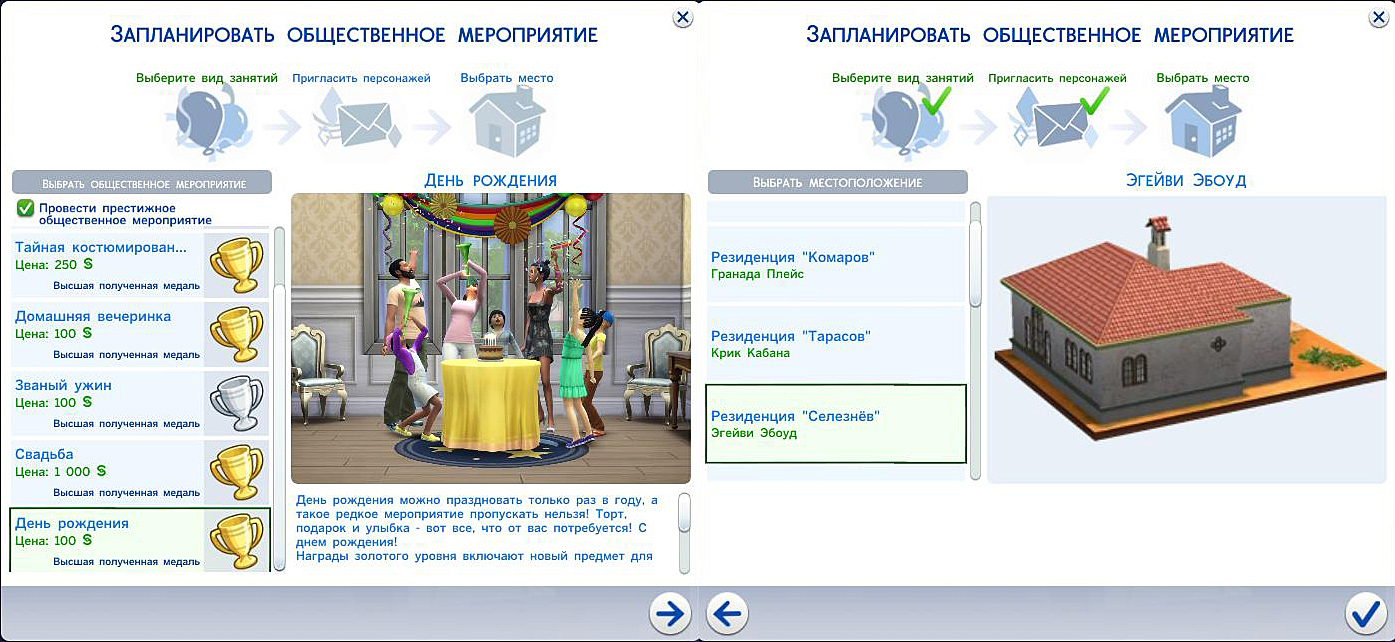Click Выберите вид занятий label in right window

pos(903,77)
